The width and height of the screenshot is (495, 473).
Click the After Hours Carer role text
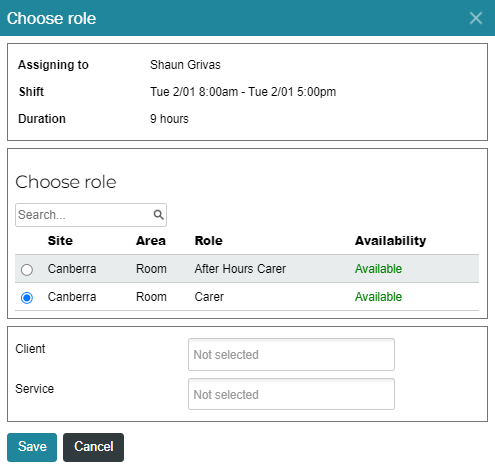[x=240, y=269]
